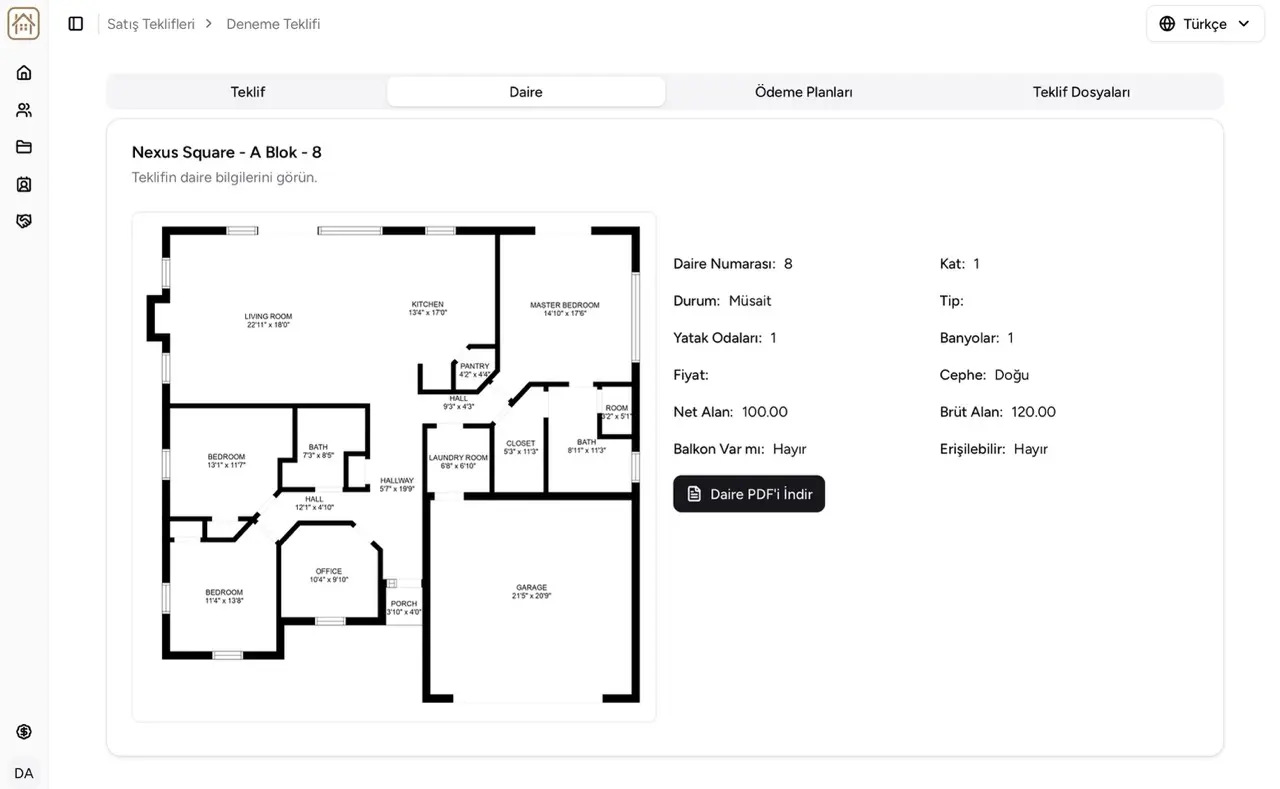
Task: Click the Yatak Odaları: 1 field
Action: click(725, 338)
